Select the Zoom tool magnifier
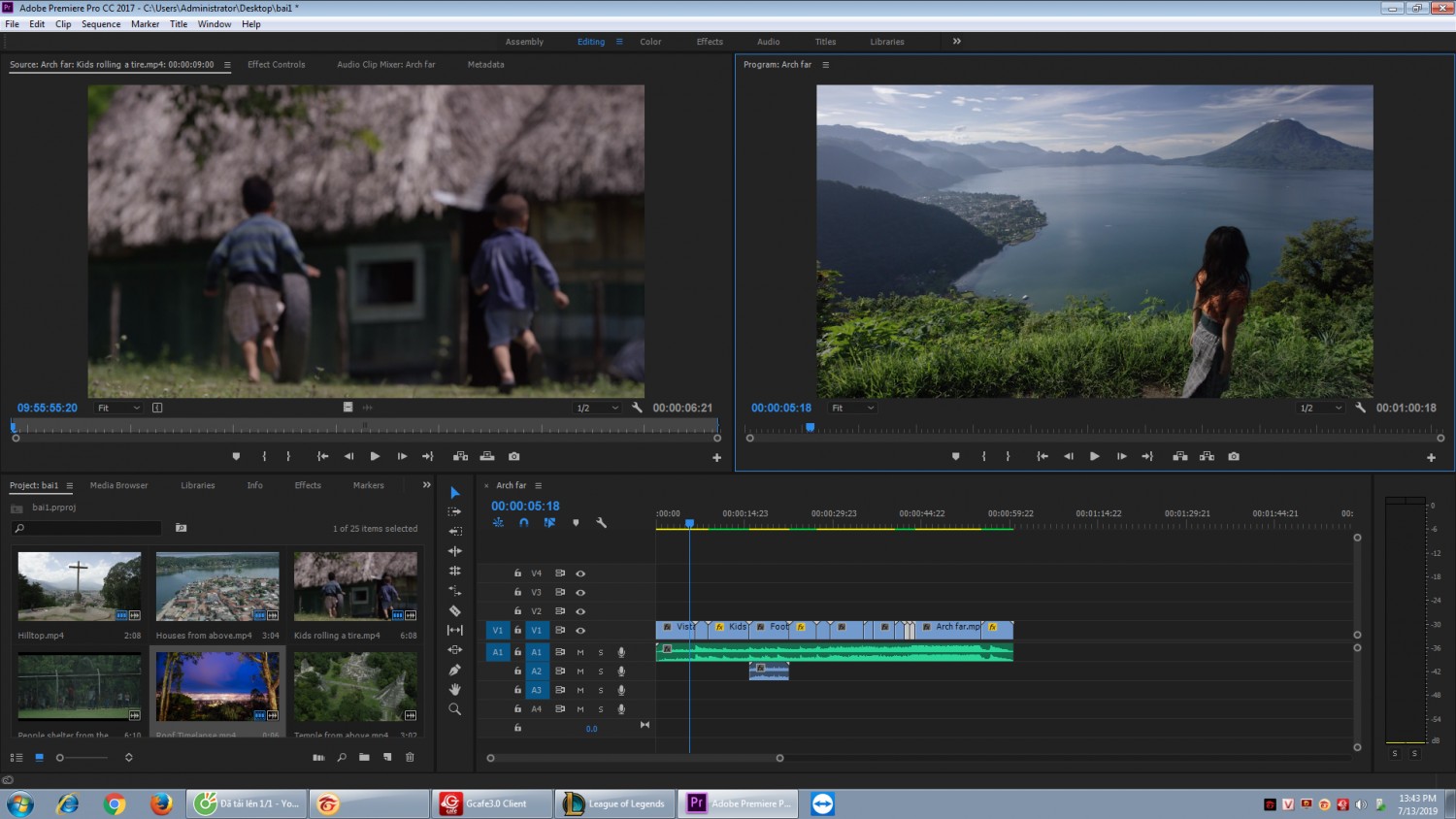The image size is (1456, 819). (454, 709)
